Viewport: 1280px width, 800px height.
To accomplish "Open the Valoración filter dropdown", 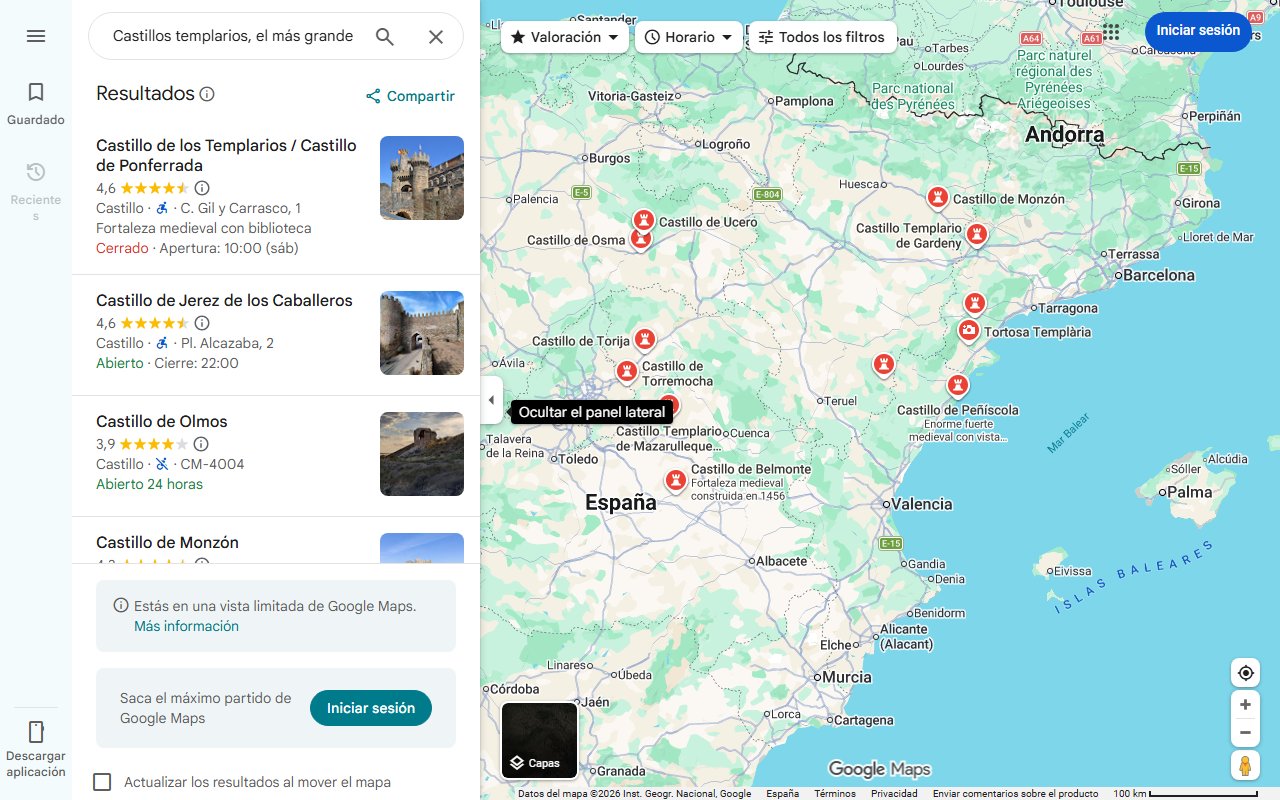I will point(565,36).
